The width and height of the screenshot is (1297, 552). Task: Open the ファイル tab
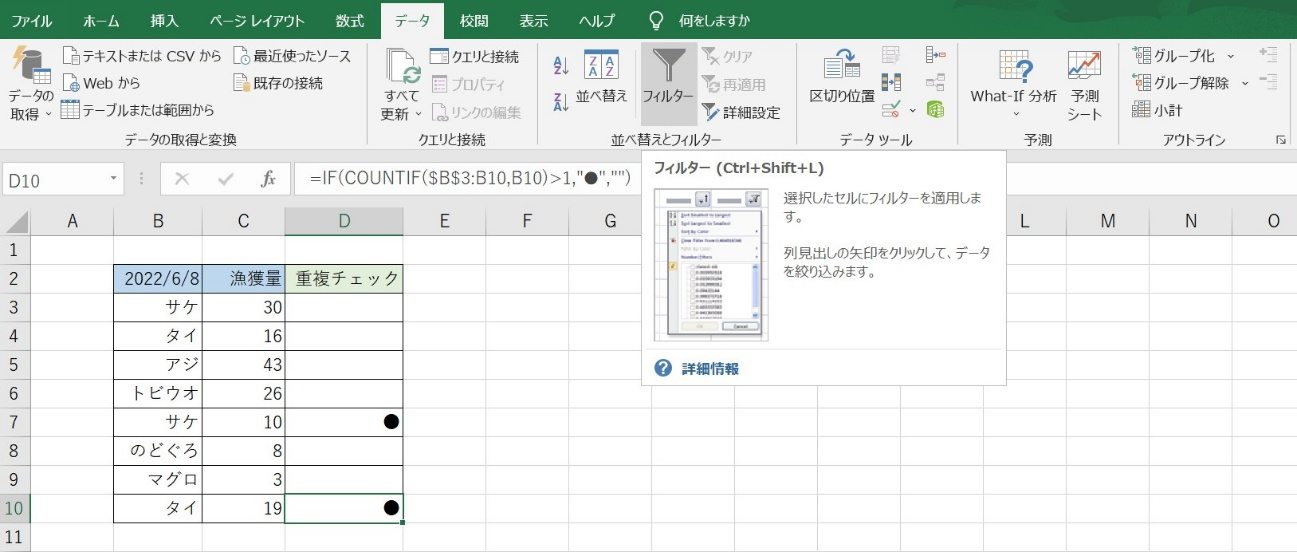pyautogui.click(x=32, y=20)
